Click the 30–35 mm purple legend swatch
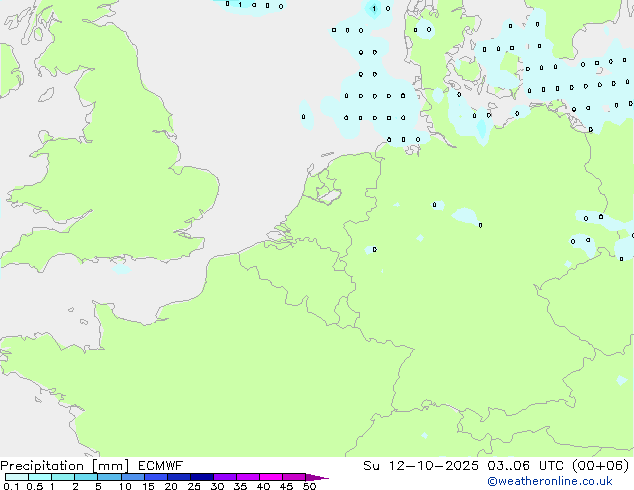The image size is (634, 490). coord(224,477)
